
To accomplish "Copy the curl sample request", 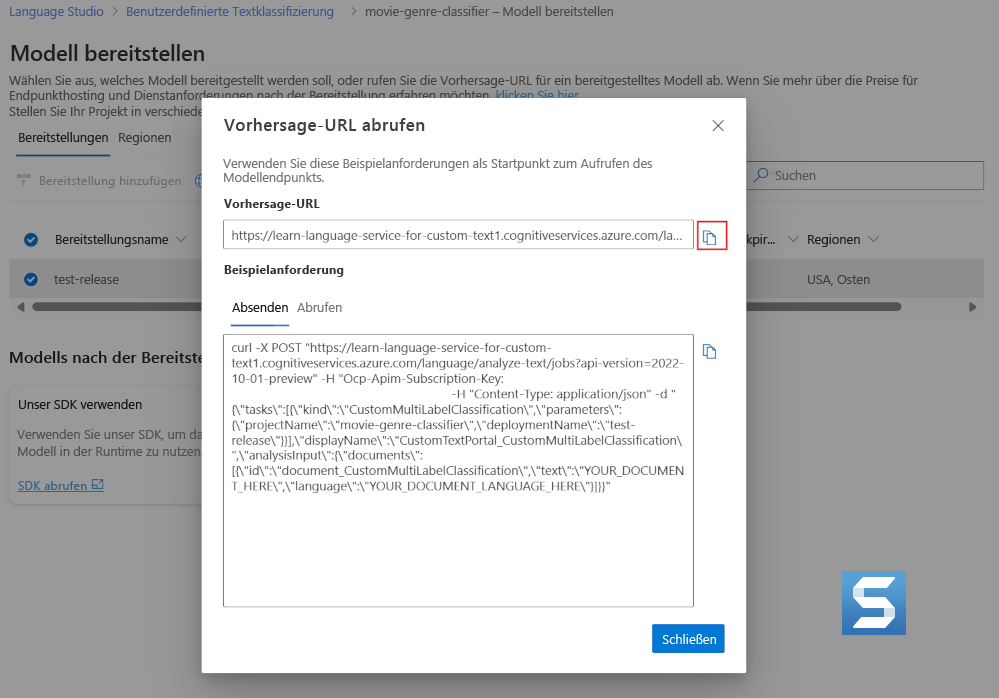I will [x=709, y=352].
